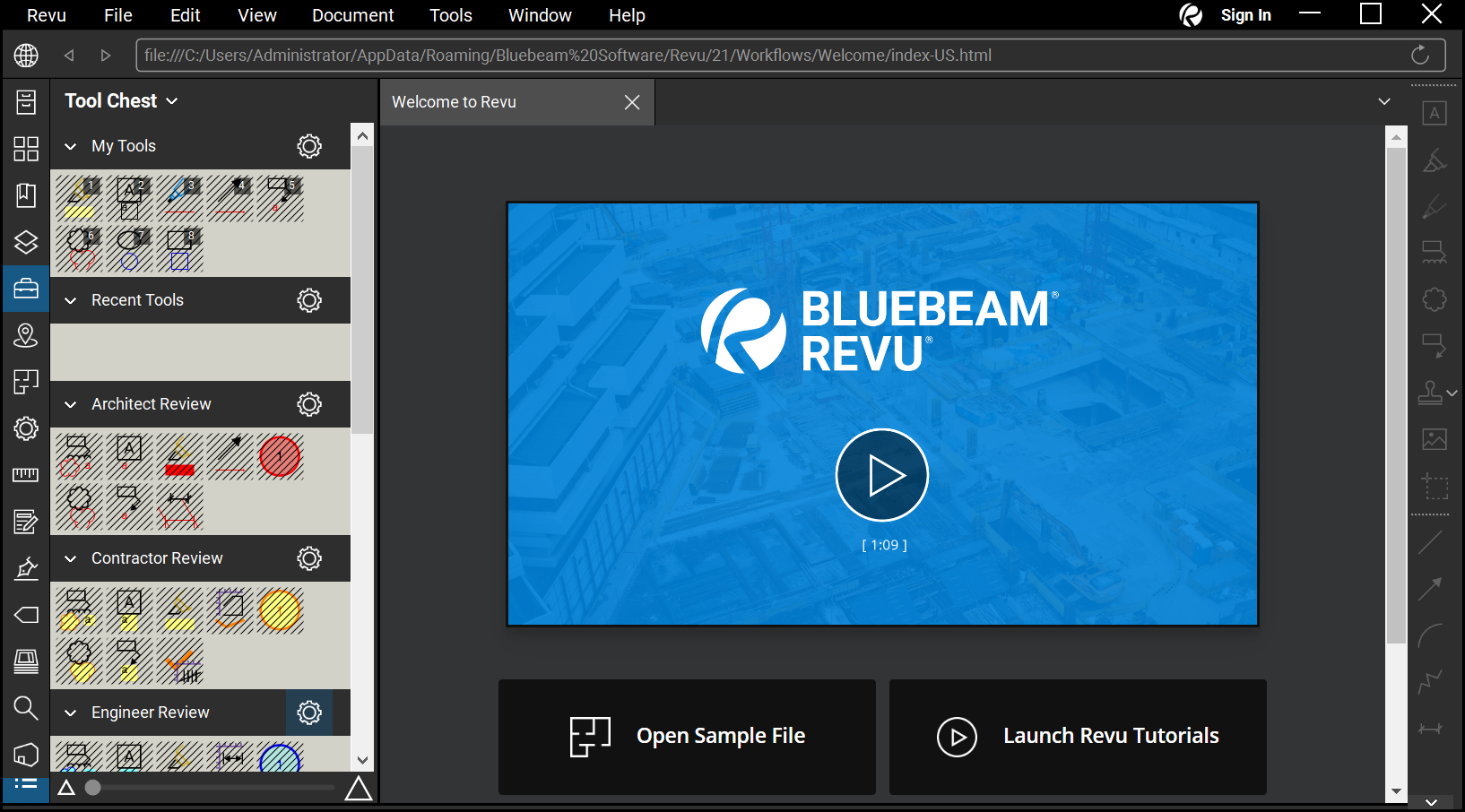This screenshot has width=1465, height=812.
Task: Click Sign In at top right
Action: point(1245,15)
